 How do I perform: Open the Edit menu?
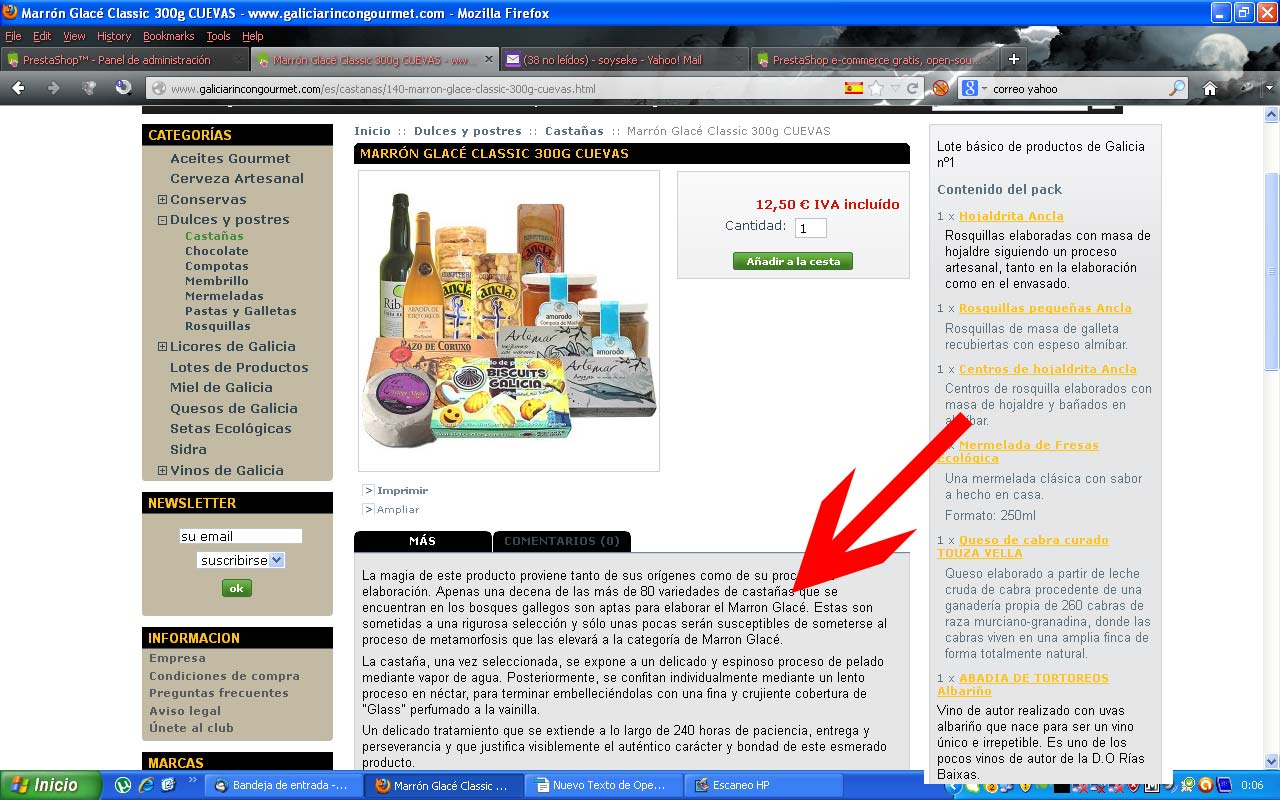coord(42,36)
